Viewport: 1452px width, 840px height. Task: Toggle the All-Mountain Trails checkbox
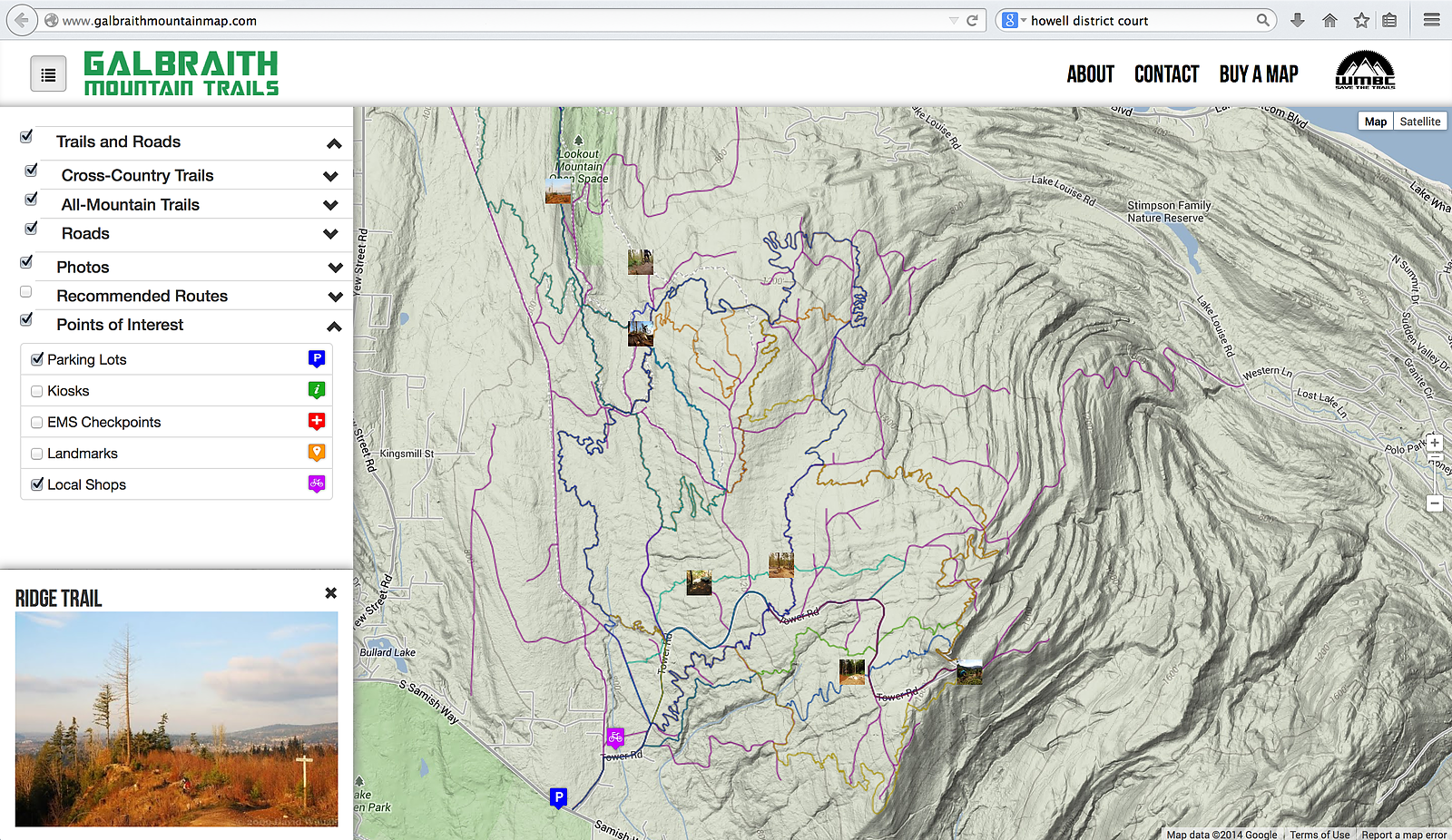[32, 199]
